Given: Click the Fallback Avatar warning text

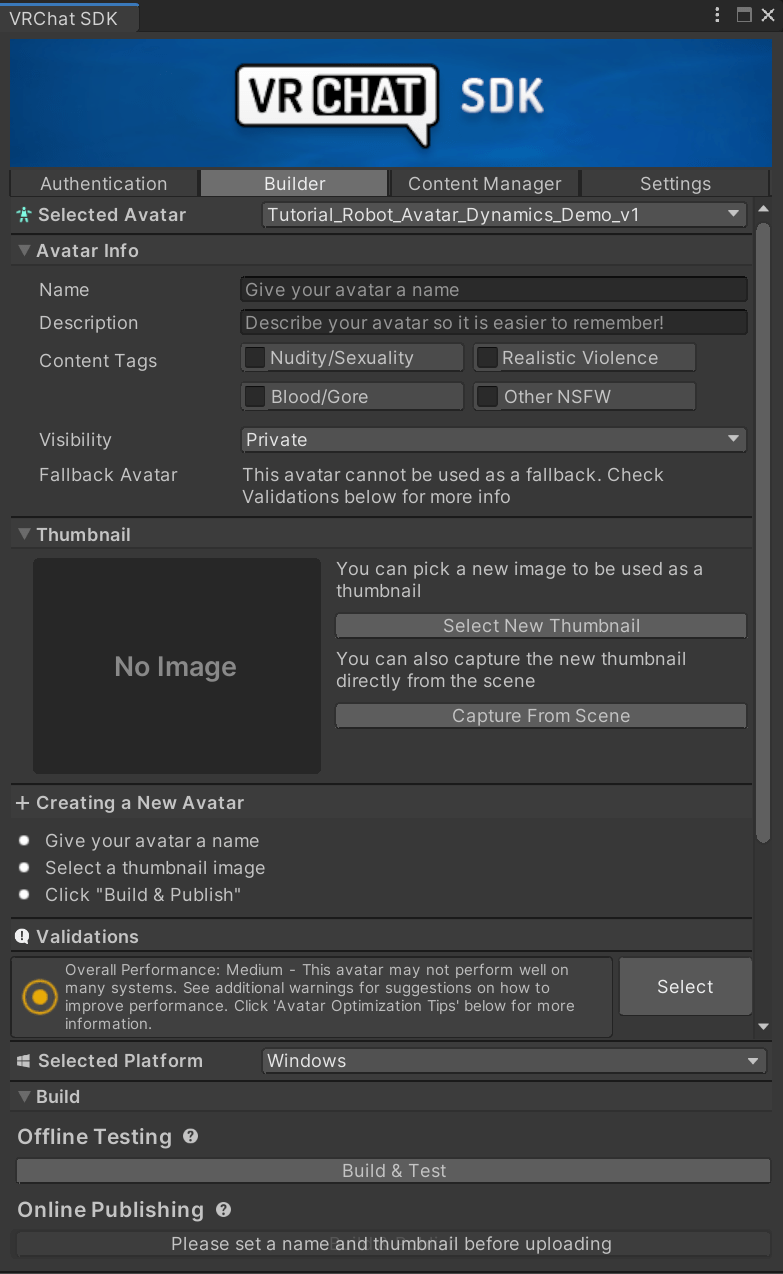Looking at the screenshot, I should pos(452,486).
